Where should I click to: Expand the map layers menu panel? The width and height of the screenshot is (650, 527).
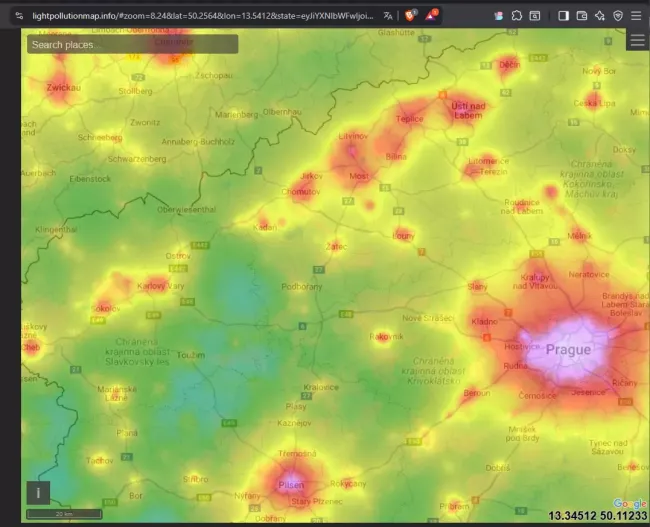(637, 40)
